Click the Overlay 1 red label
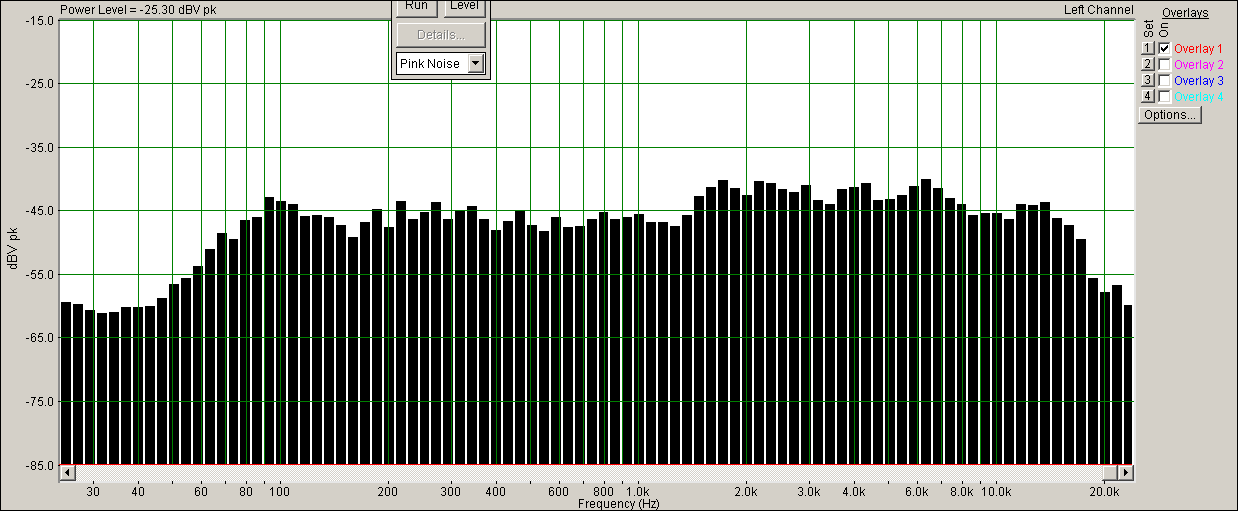Image resolution: width=1238 pixels, height=511 pixels. pos(1198,49)
